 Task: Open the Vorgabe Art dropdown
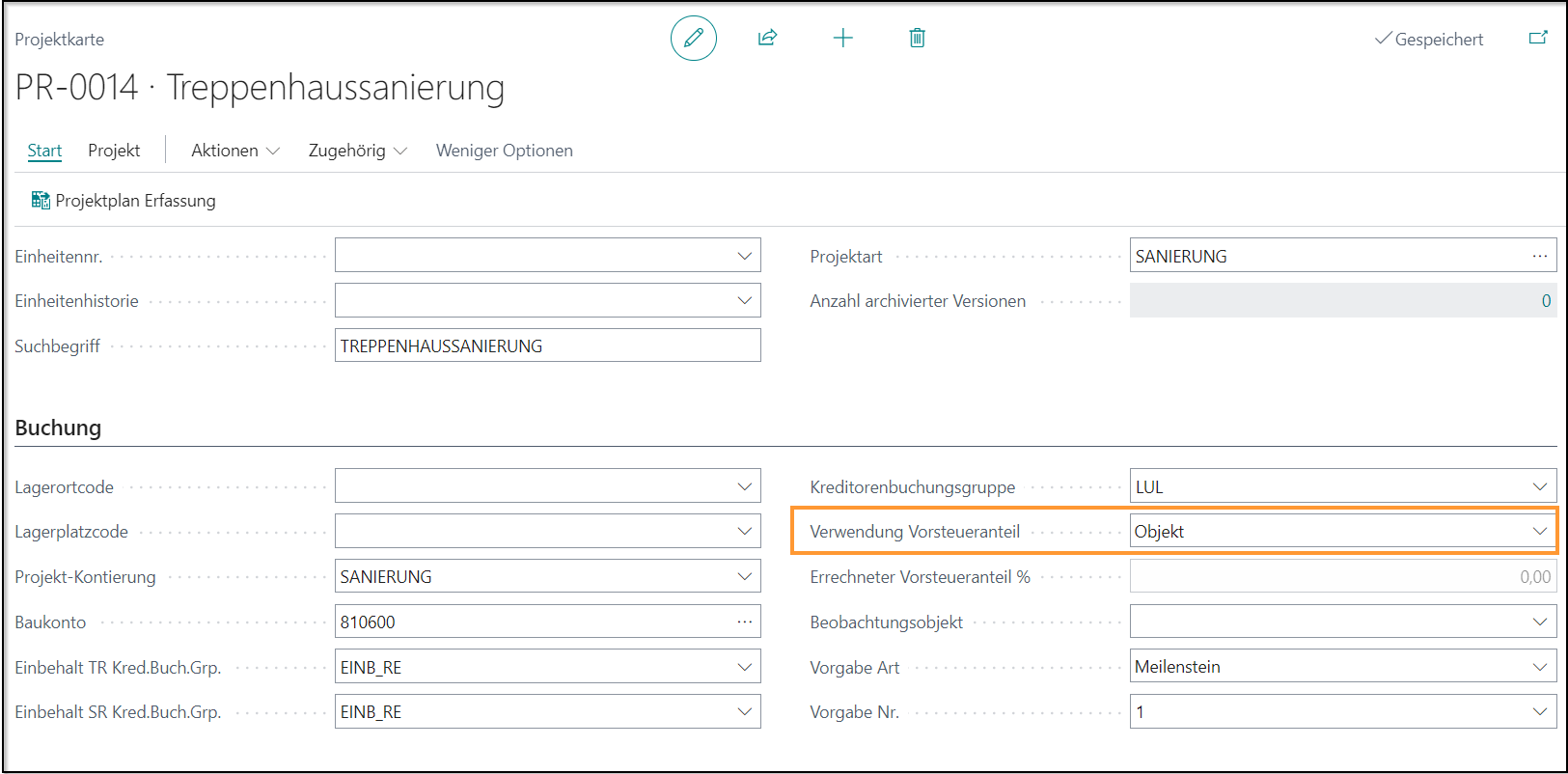click(x=1539, y=667)
